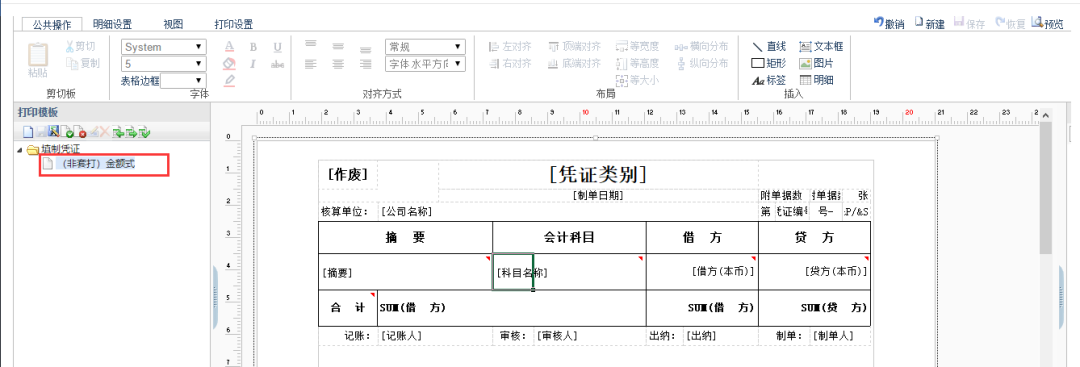Open the 字体水平方向 text direction dropdown
1080x367 pixels.
(x=425, y=64)
